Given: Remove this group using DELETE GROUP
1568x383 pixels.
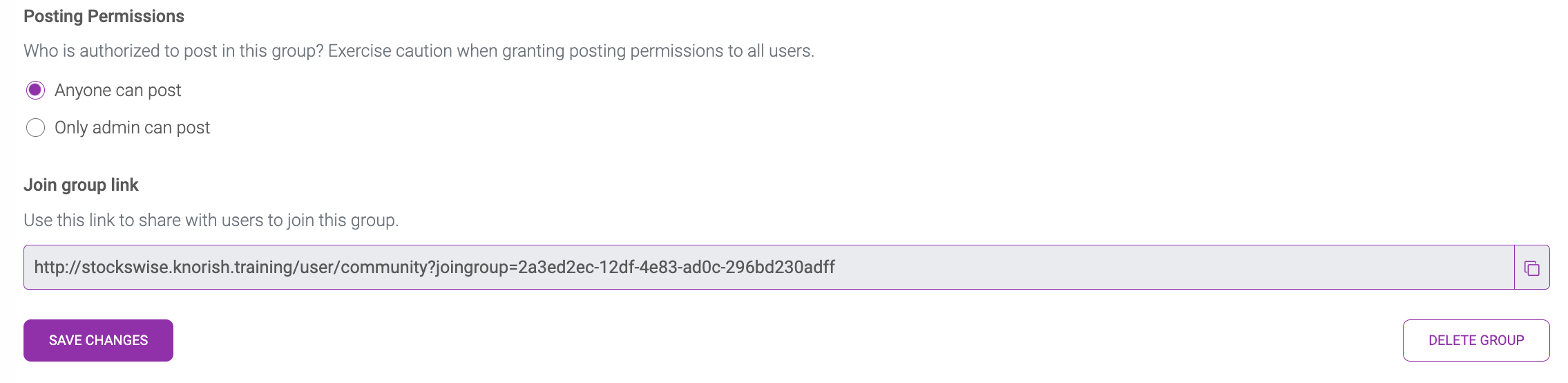Looking at the screenshot, I should [x=1476, y=340].
